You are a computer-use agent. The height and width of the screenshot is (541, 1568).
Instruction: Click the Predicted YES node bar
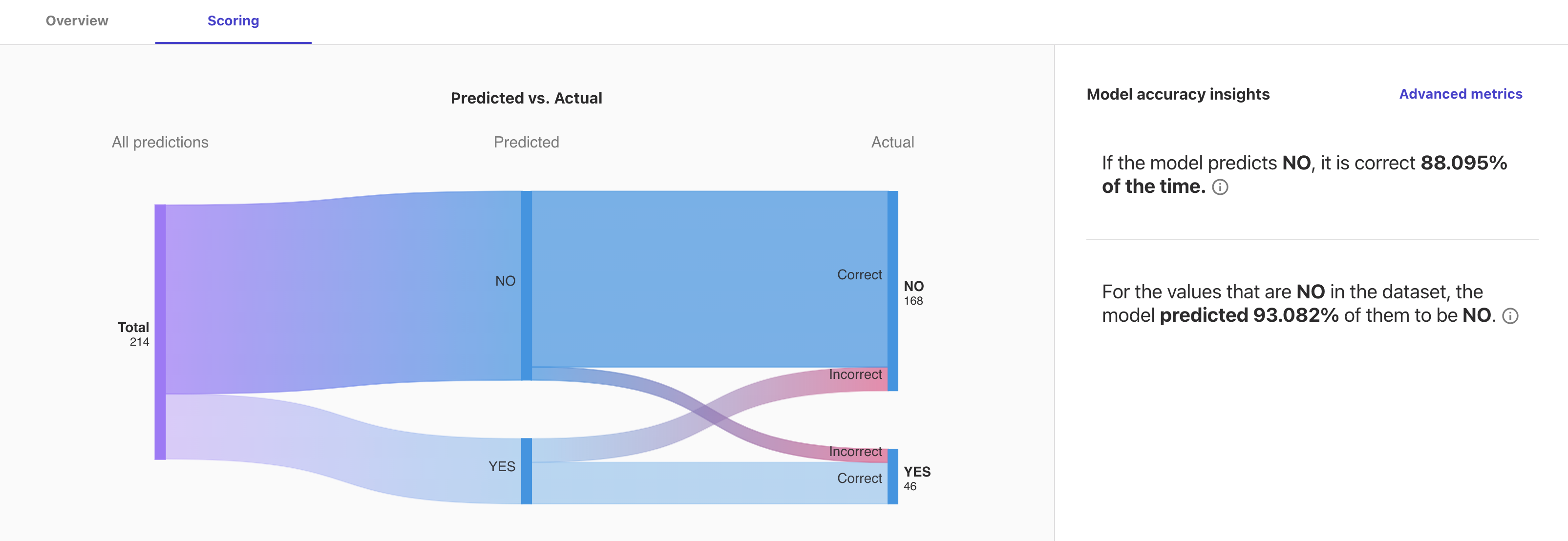click(x=527, y=471)
